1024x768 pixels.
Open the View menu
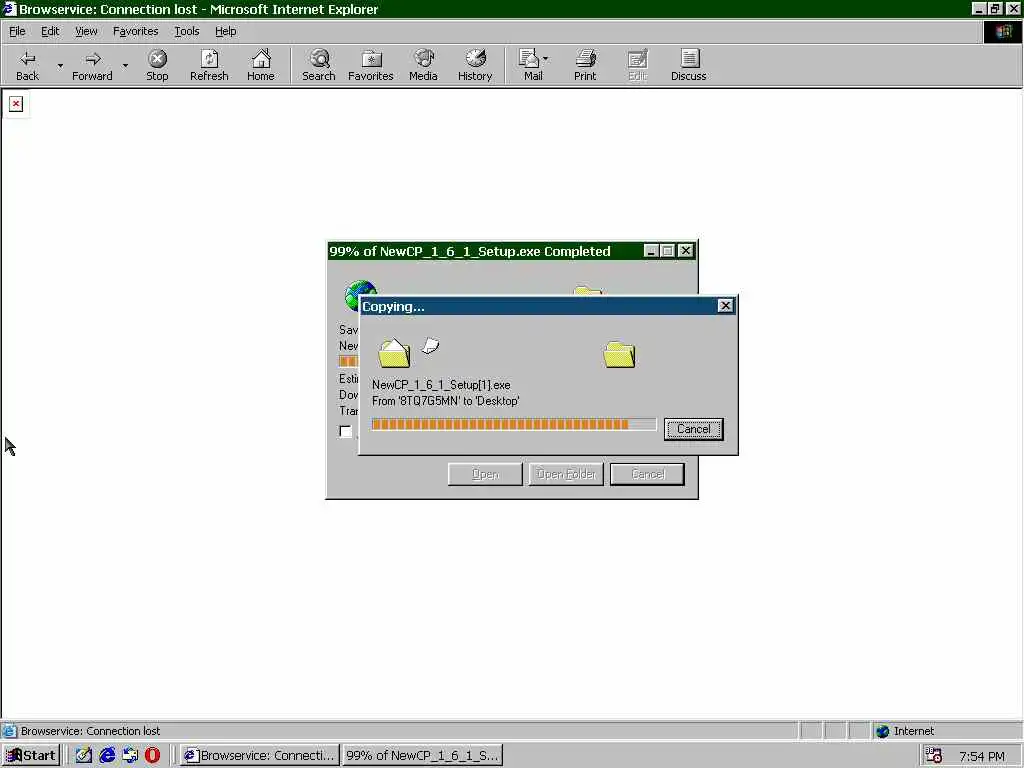point(86,31)
